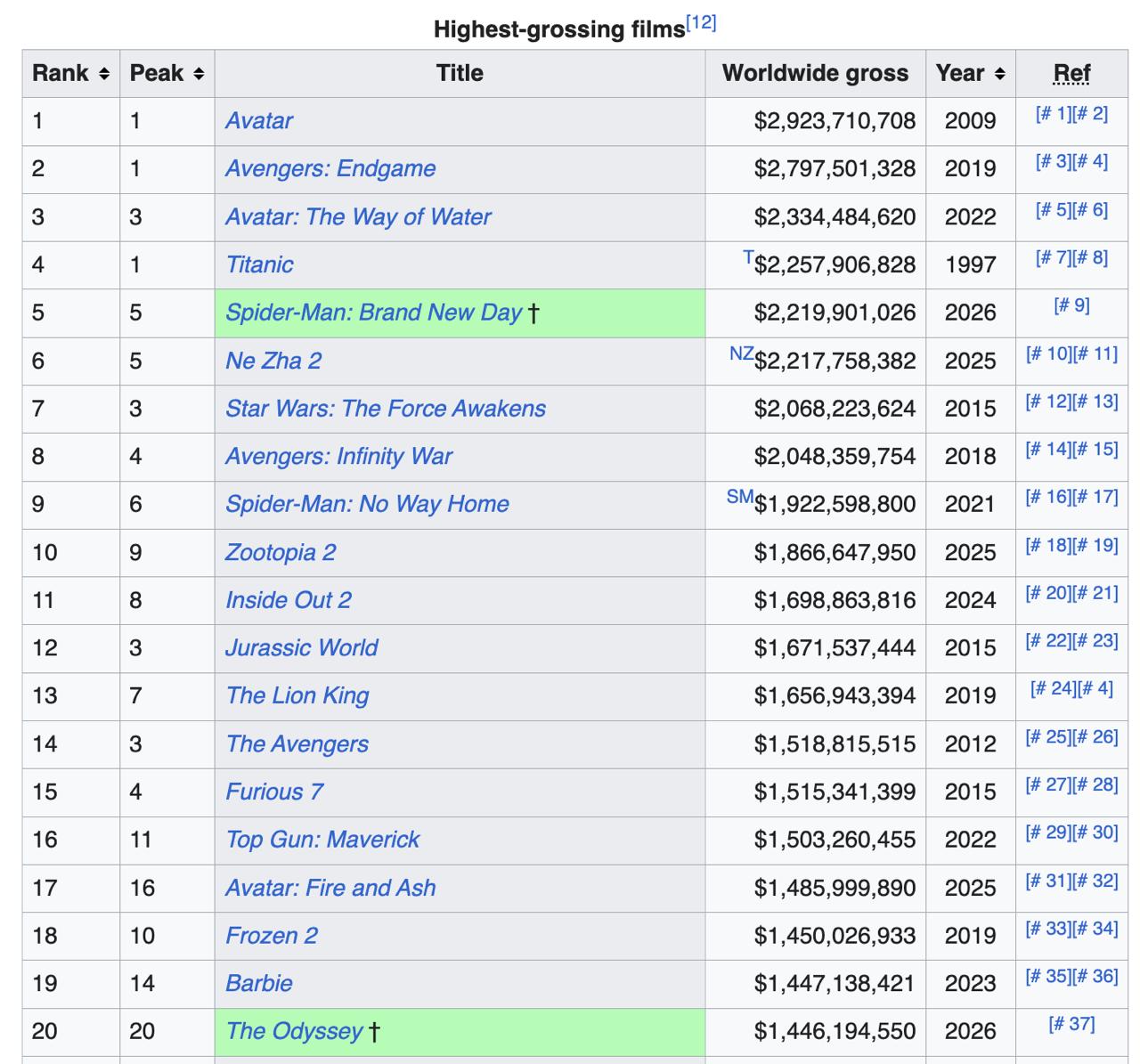Click the Ref column header abbreviation

coord(1071,74)
